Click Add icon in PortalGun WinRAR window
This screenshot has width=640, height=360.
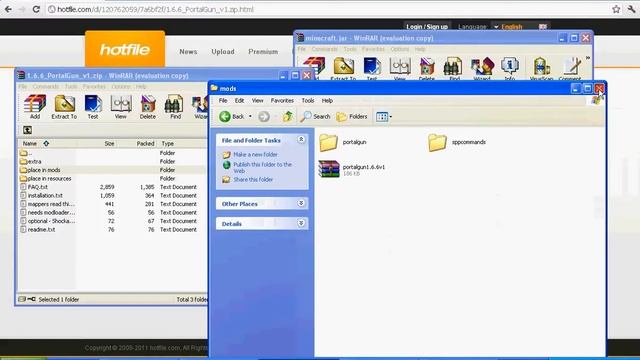[35, 106]
